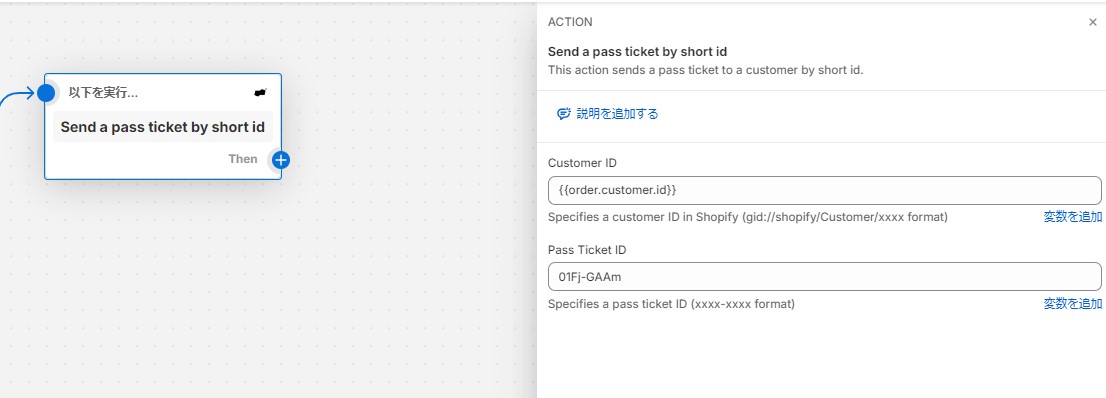Click the Pass Ticket ID field label
Image resolution: width=1106 pixels, height=398 pixels.
(587, 250)
